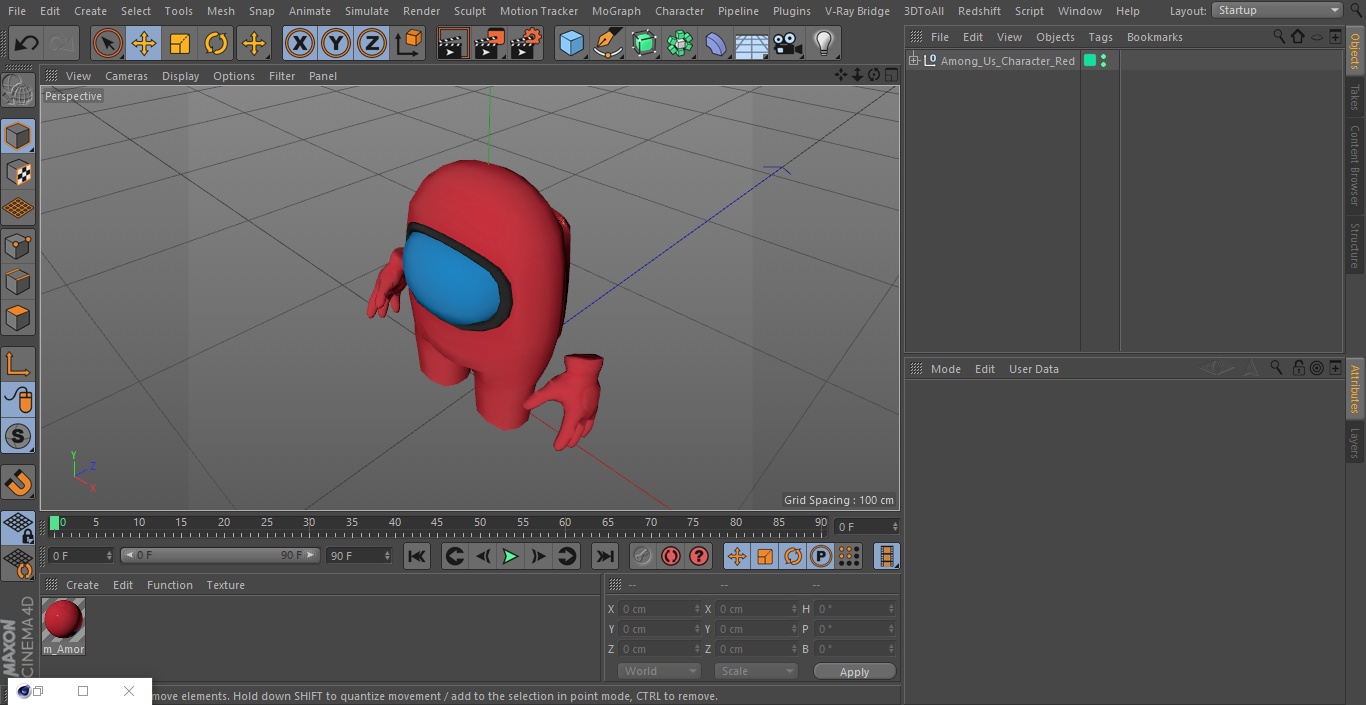Viewport: 1366px width, 705px height.
Task: Go to end of animation
Action: (604, 556)
